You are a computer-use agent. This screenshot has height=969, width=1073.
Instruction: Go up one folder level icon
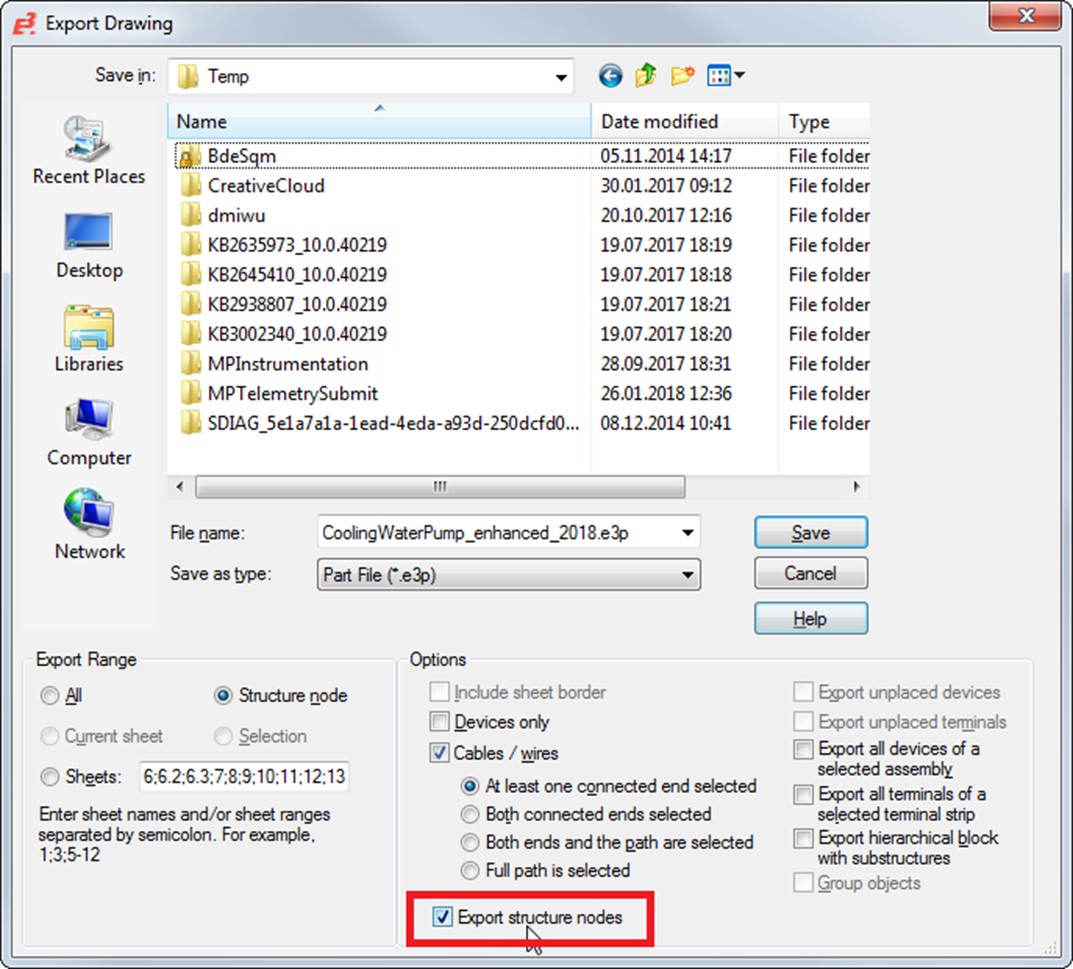tap(646, 76)
